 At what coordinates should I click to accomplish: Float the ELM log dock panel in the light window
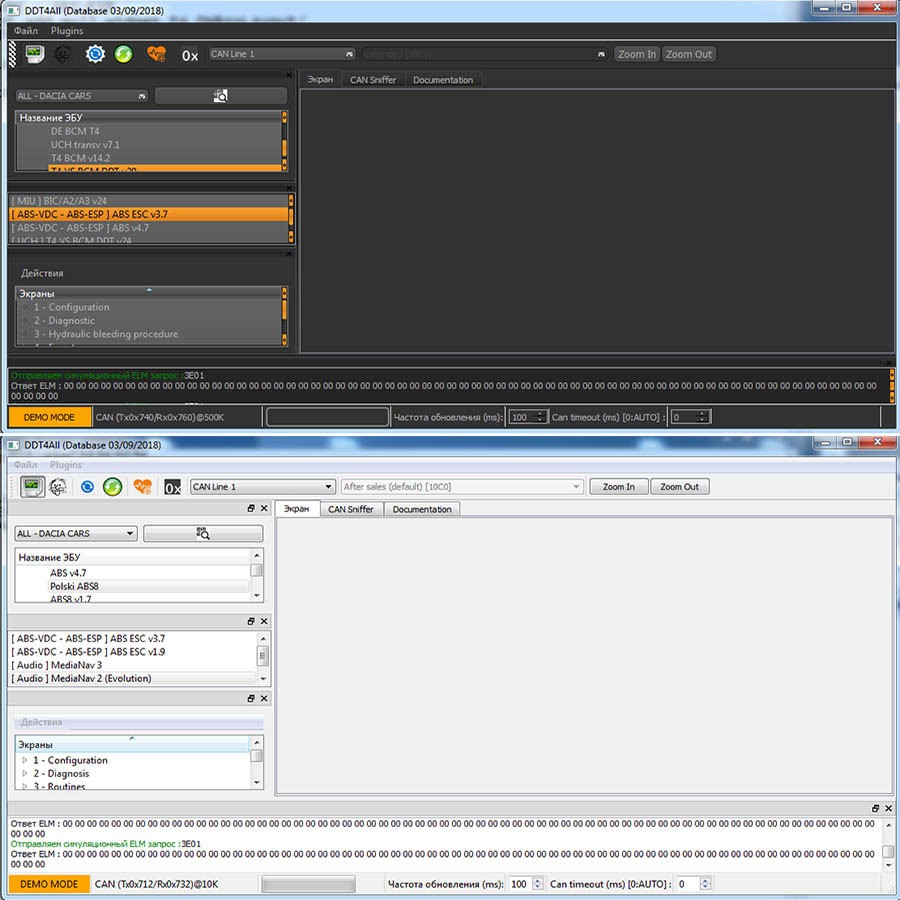coord(875,808)
